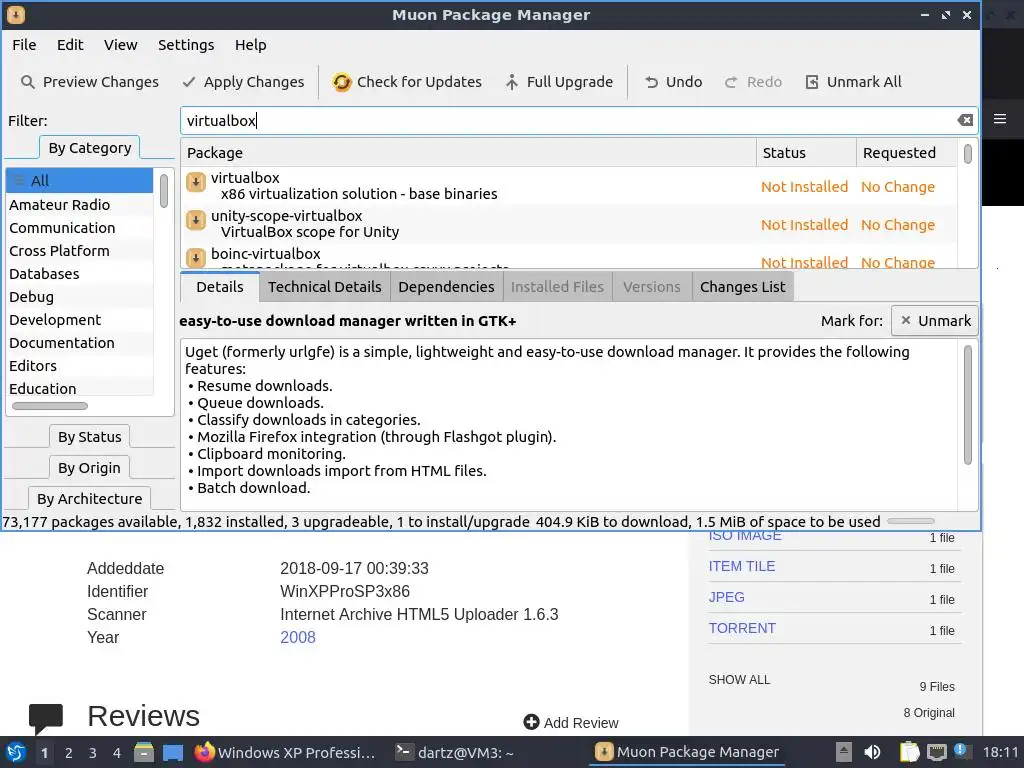Select the Debug category
The height and width of the screenshot is (768, 1024).
click(x=79, y=296)
